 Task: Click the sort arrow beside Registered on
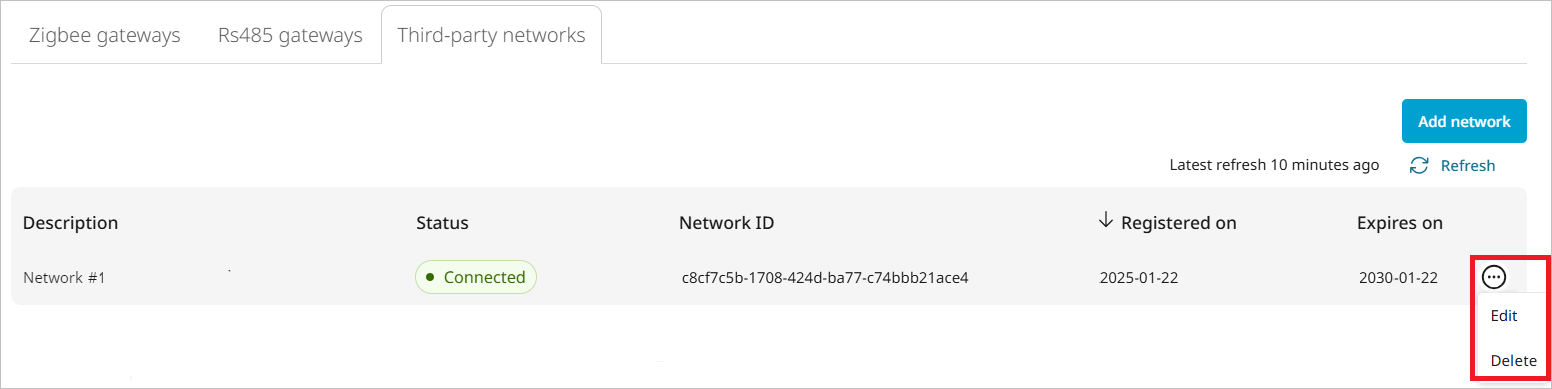pyautogui.click(x=1105, y=221)
